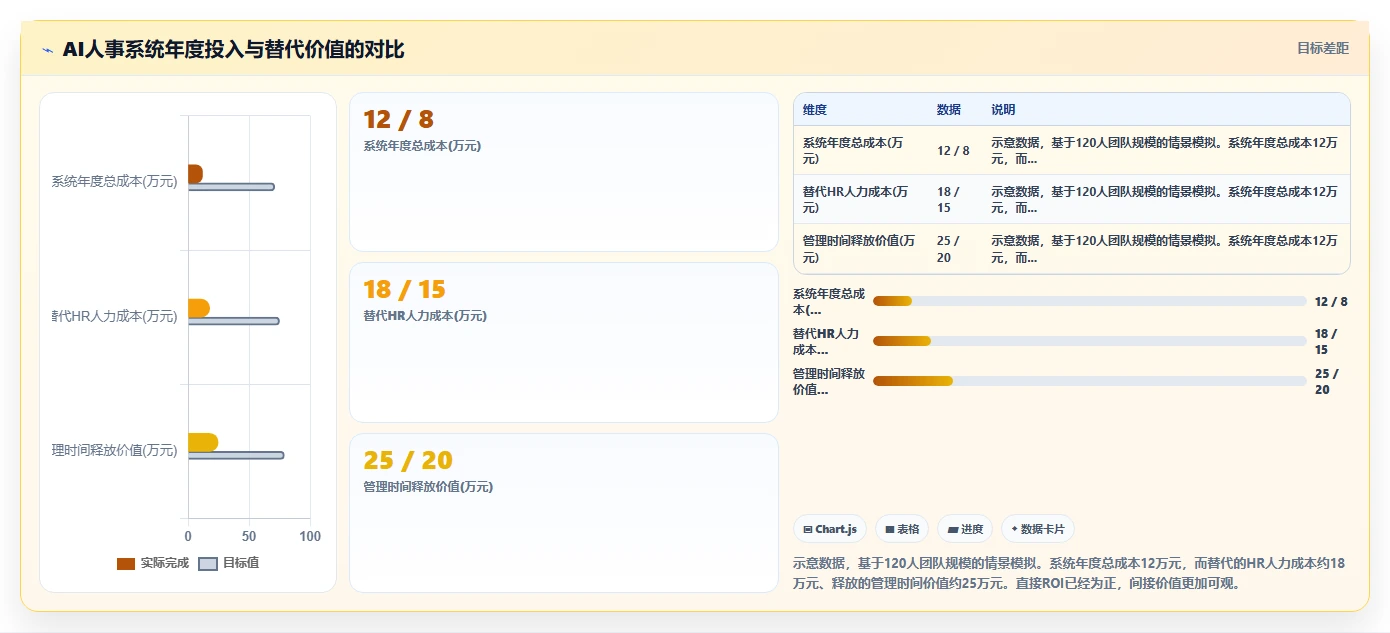Open the 12 / 8 data card
The width and height of the screenshot is (1390, 633).
point(564,172)
